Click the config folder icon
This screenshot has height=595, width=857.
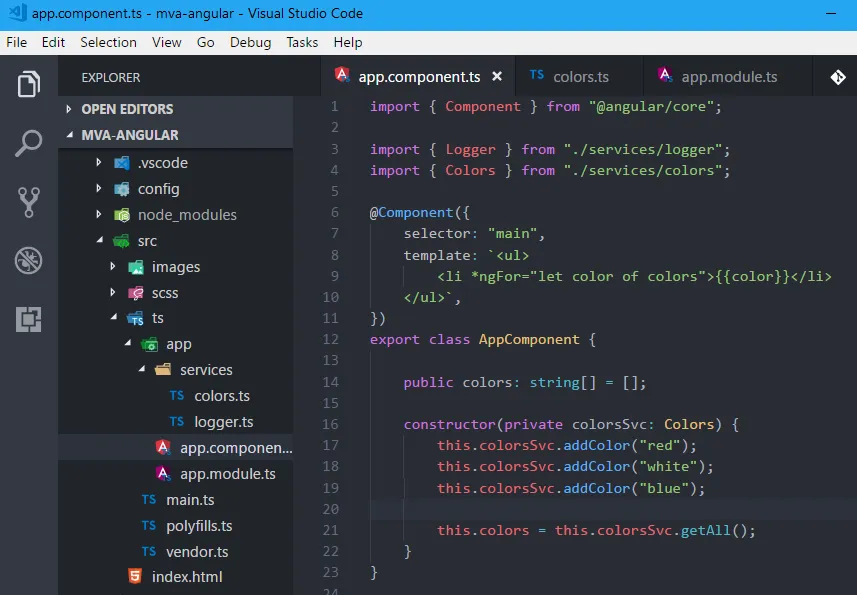pos(122,189)
